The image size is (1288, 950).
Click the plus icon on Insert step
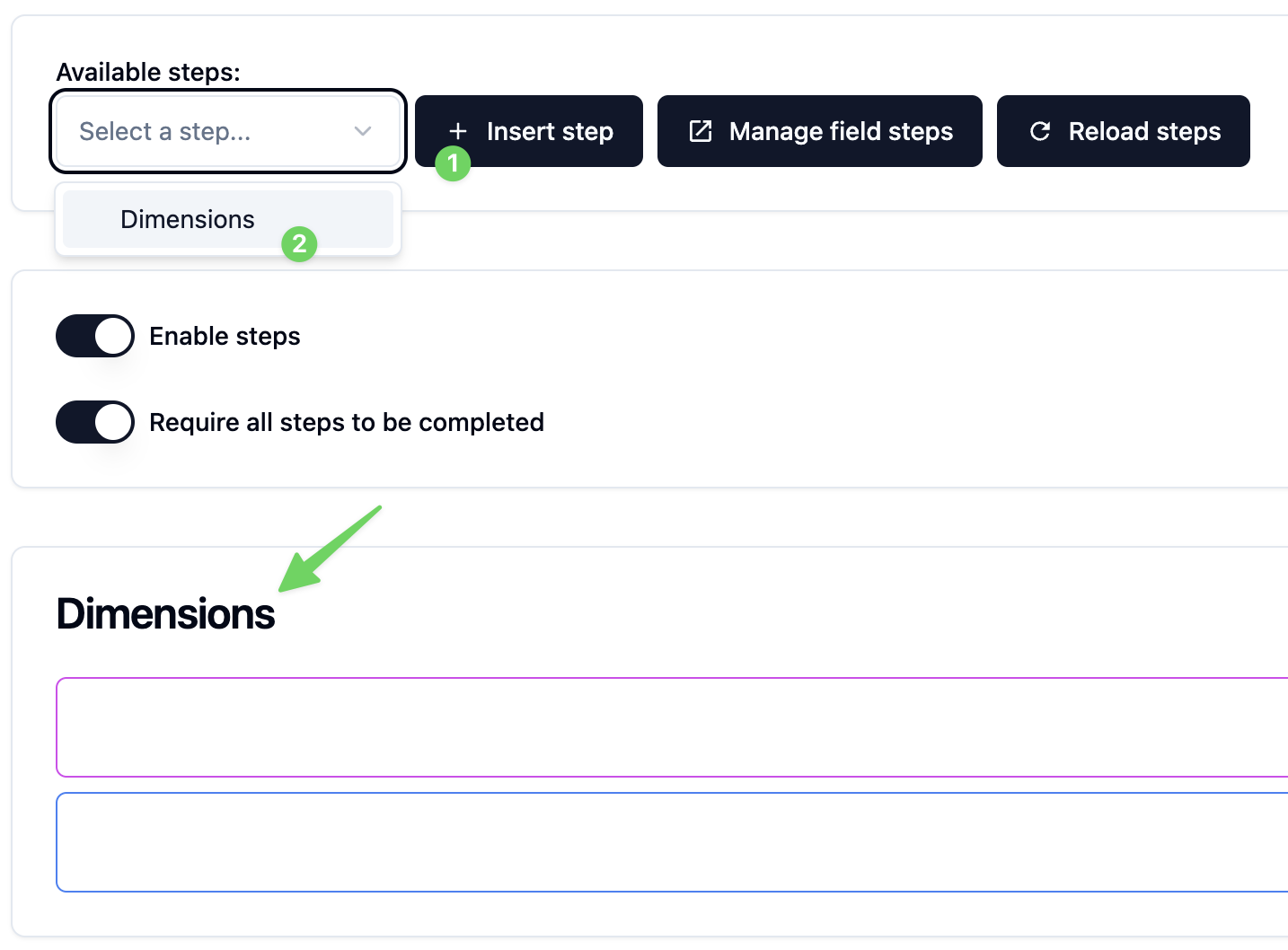click(x=457, y=131)
